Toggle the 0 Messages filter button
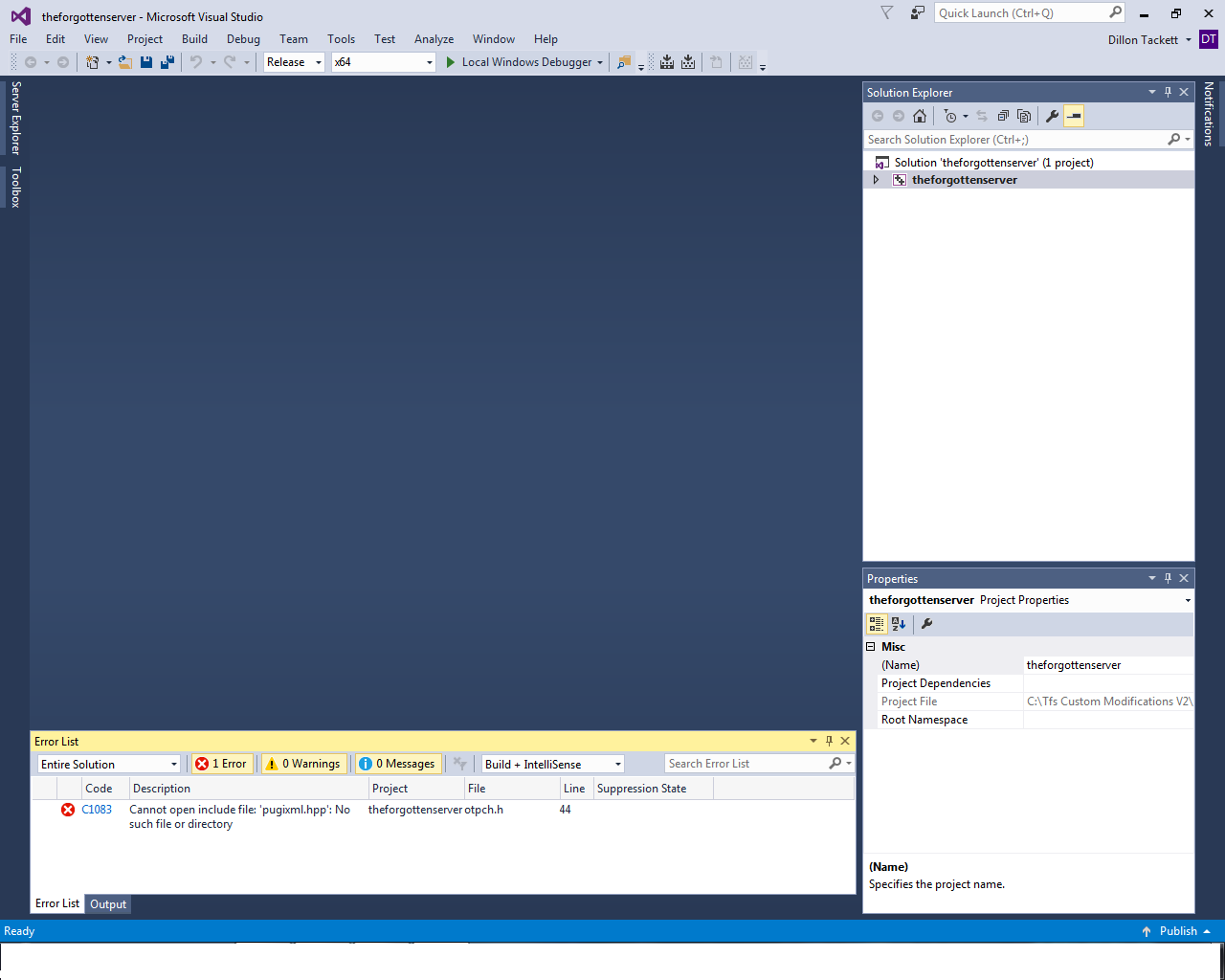 pos(398,764)
